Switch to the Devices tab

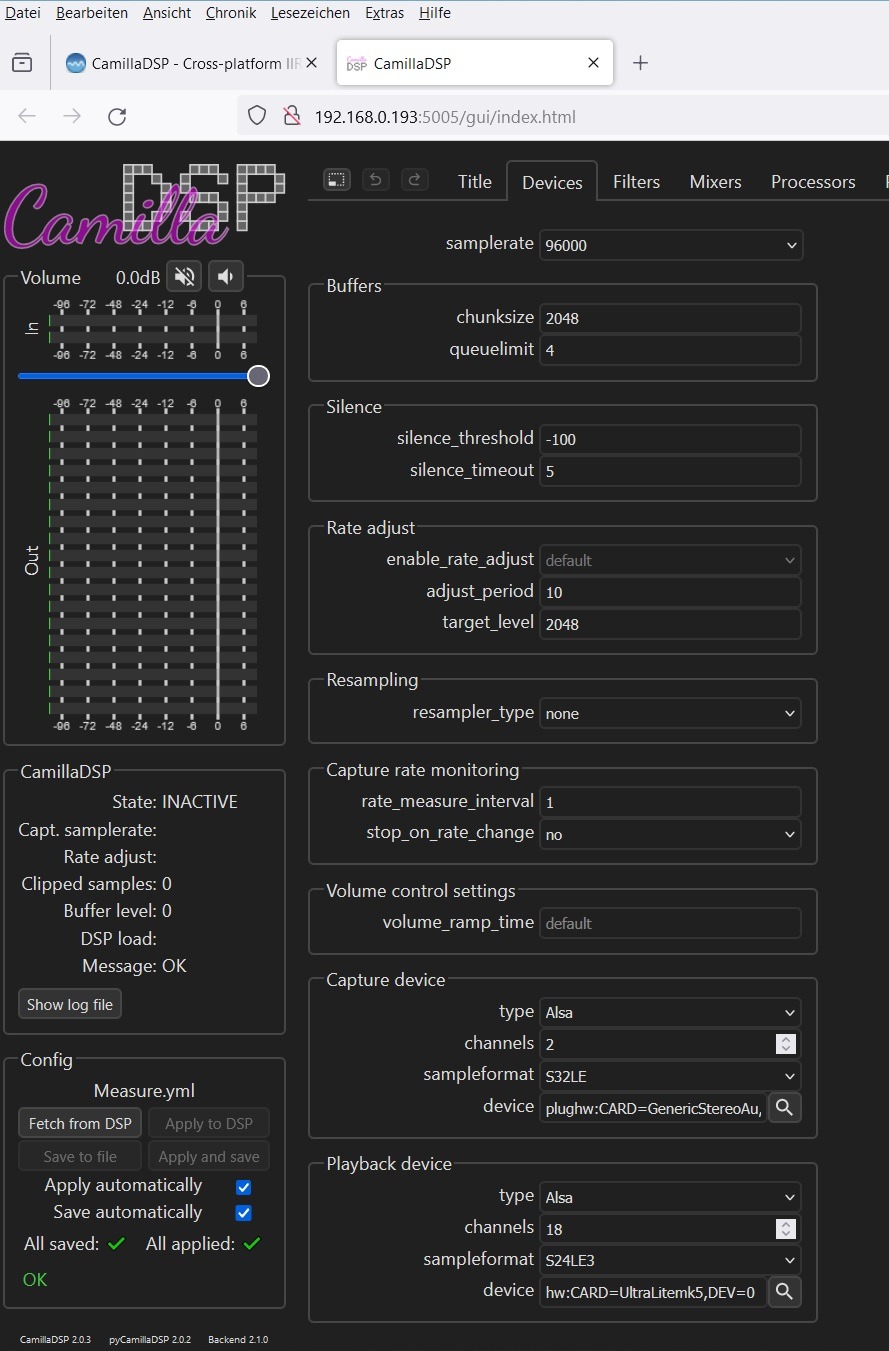(x=552, y=182)
